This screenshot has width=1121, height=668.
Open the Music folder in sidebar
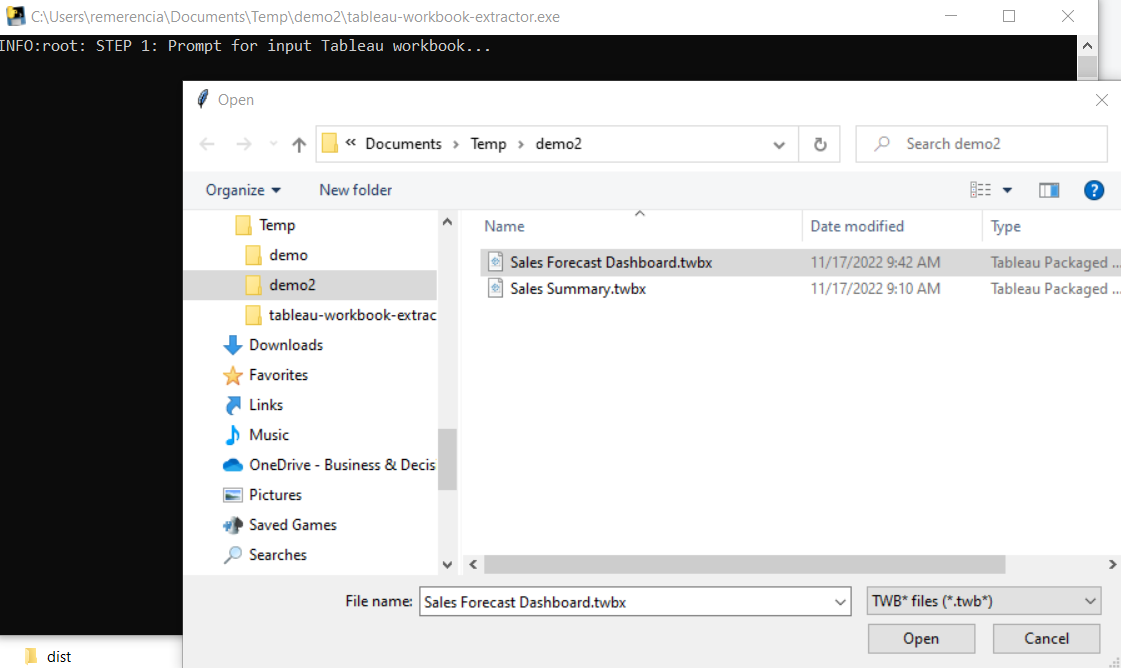269,435
